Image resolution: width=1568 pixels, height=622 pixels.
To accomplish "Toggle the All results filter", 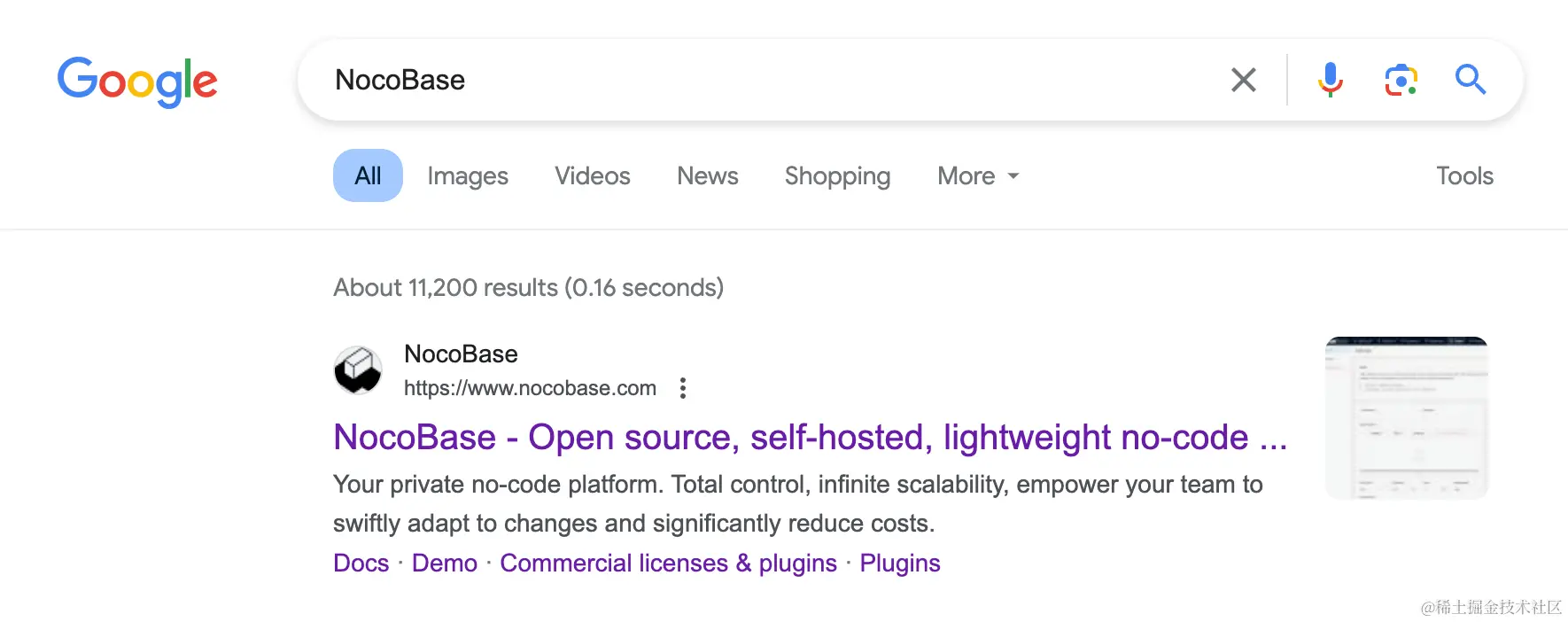I will pyautogui.click(x=367, y=175).
